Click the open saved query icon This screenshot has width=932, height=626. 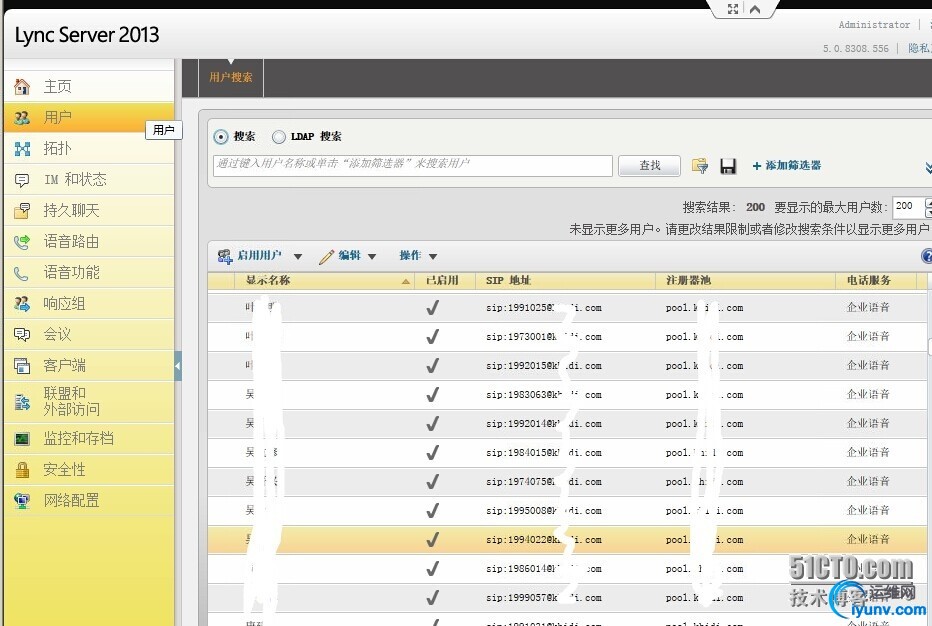click(700, 166)
